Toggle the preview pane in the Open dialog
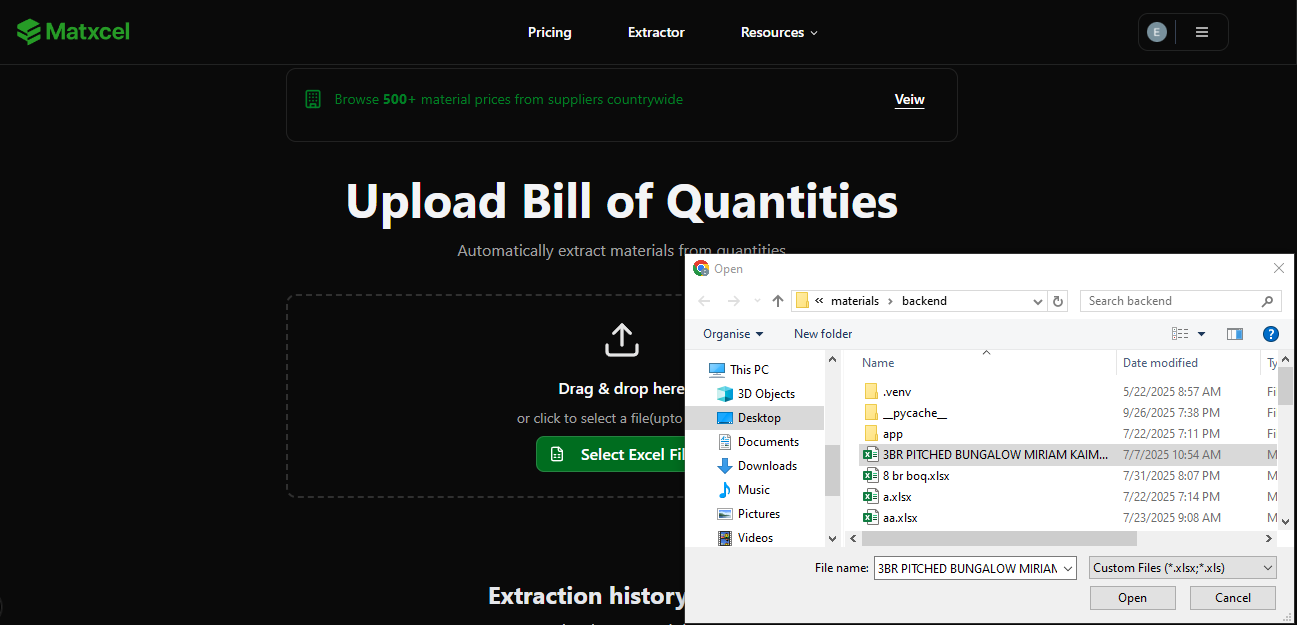The image size is (1297, 625). tap(1234, 333)
